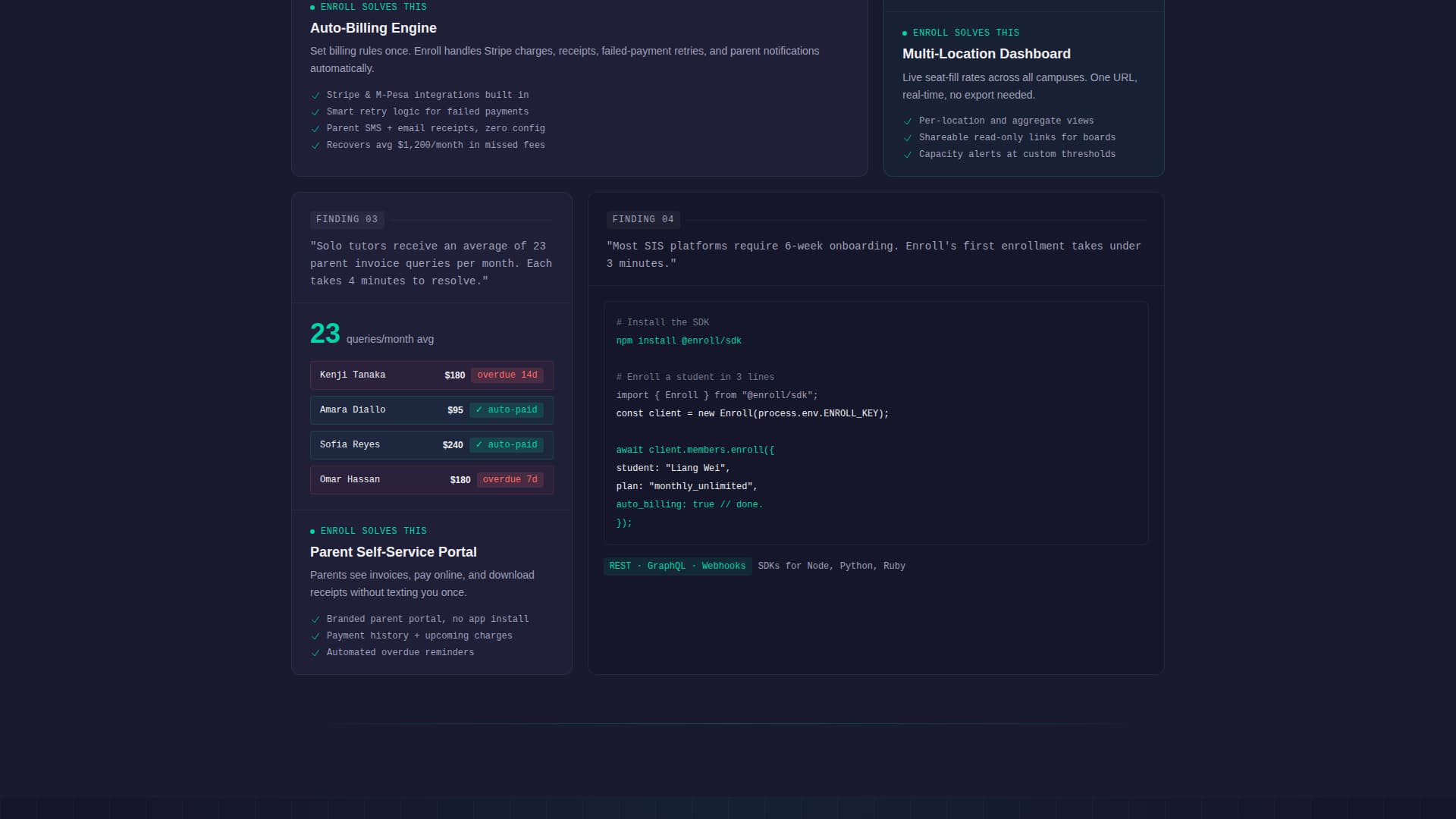
Task: Click the large 23 queries statistic
Action: pyautogui.click(x=325, y=334)
